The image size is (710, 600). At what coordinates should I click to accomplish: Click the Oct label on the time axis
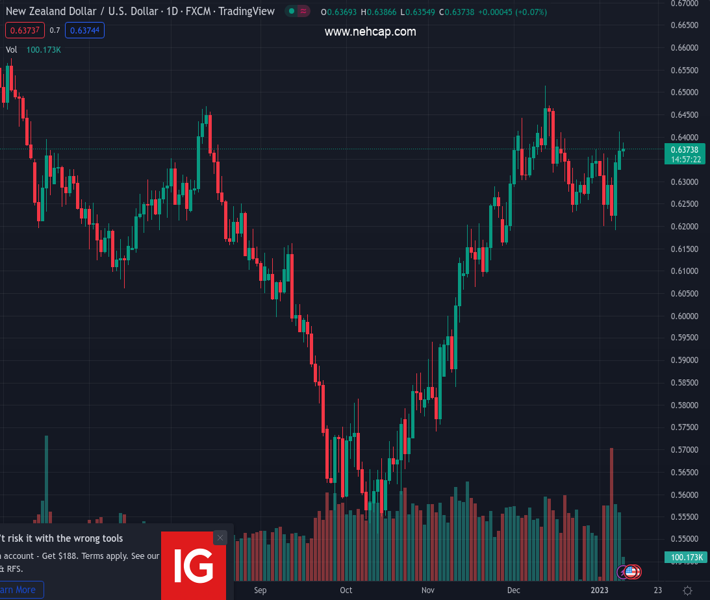tap(346, 590)
